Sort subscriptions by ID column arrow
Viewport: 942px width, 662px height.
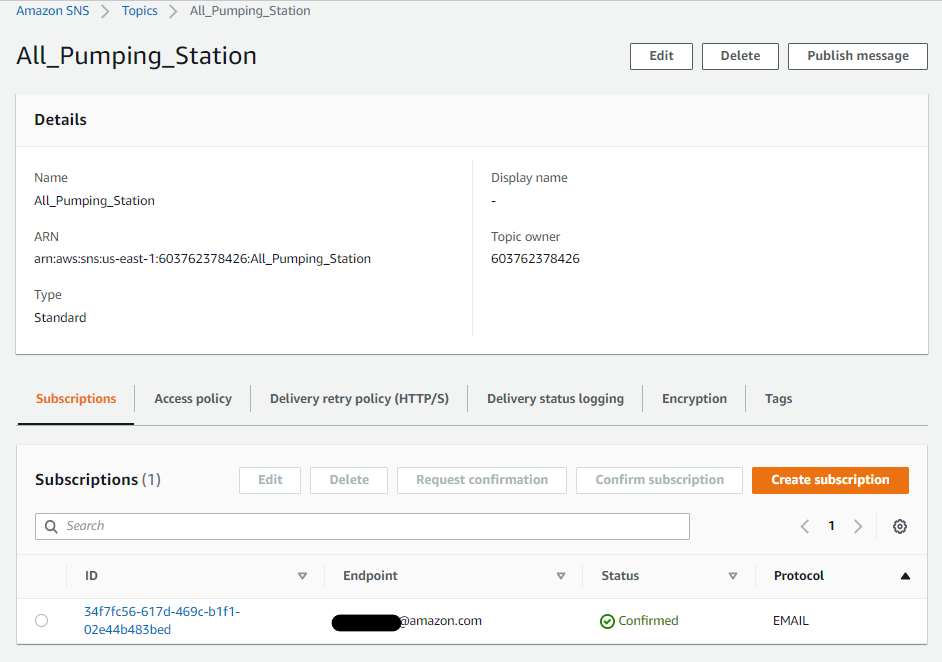302,575
